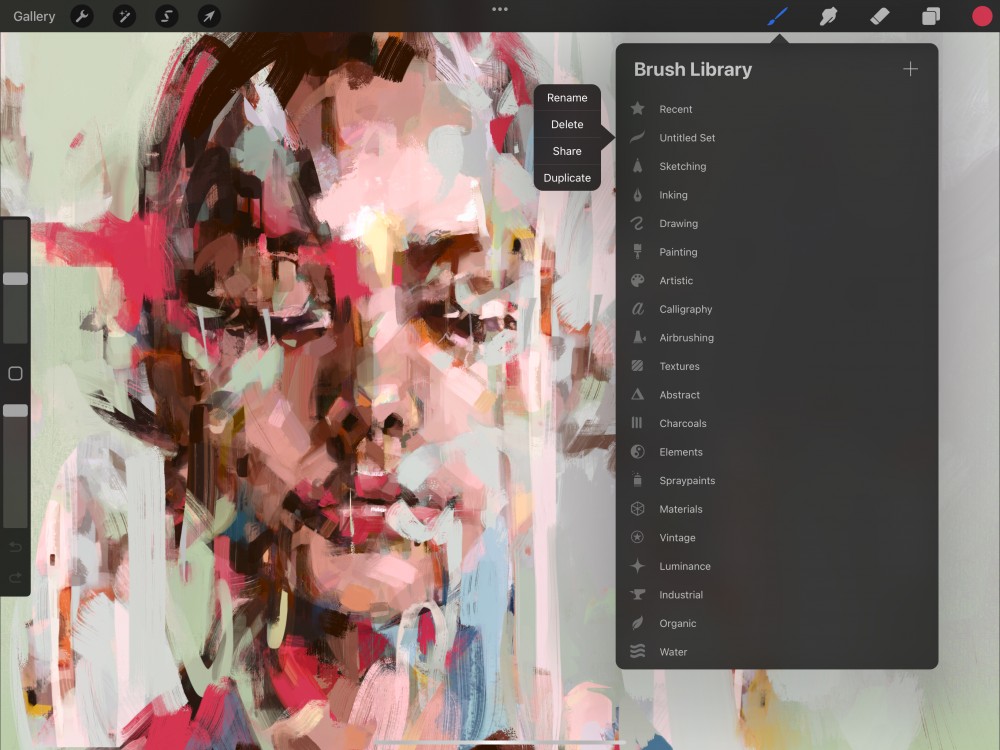Open the Layers panel icon
Screen dimensions: 1000x750
coord(931,16)
